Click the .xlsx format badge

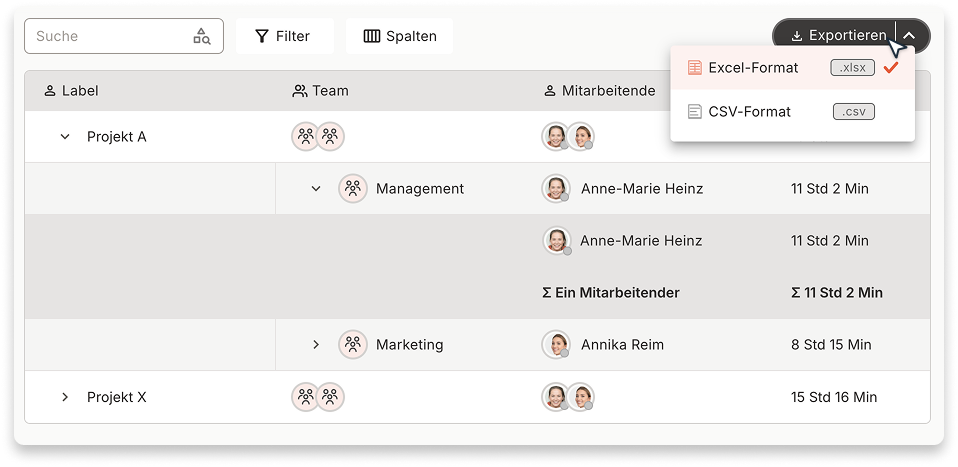click(x=852, y=68)
